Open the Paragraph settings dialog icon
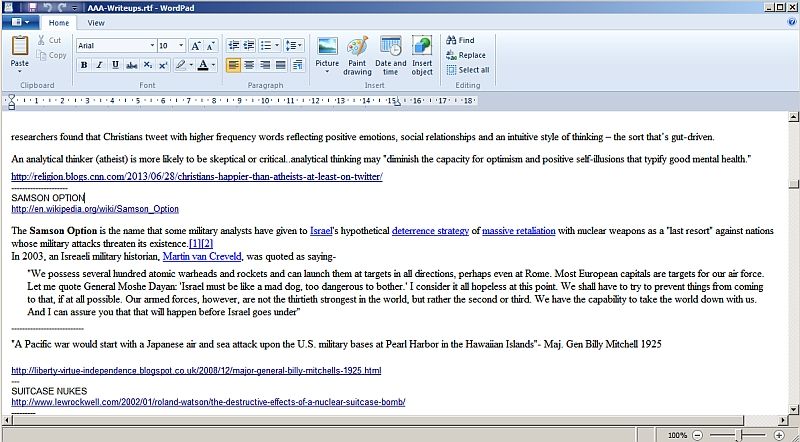The image size is (800, 442). coord(298,65)
